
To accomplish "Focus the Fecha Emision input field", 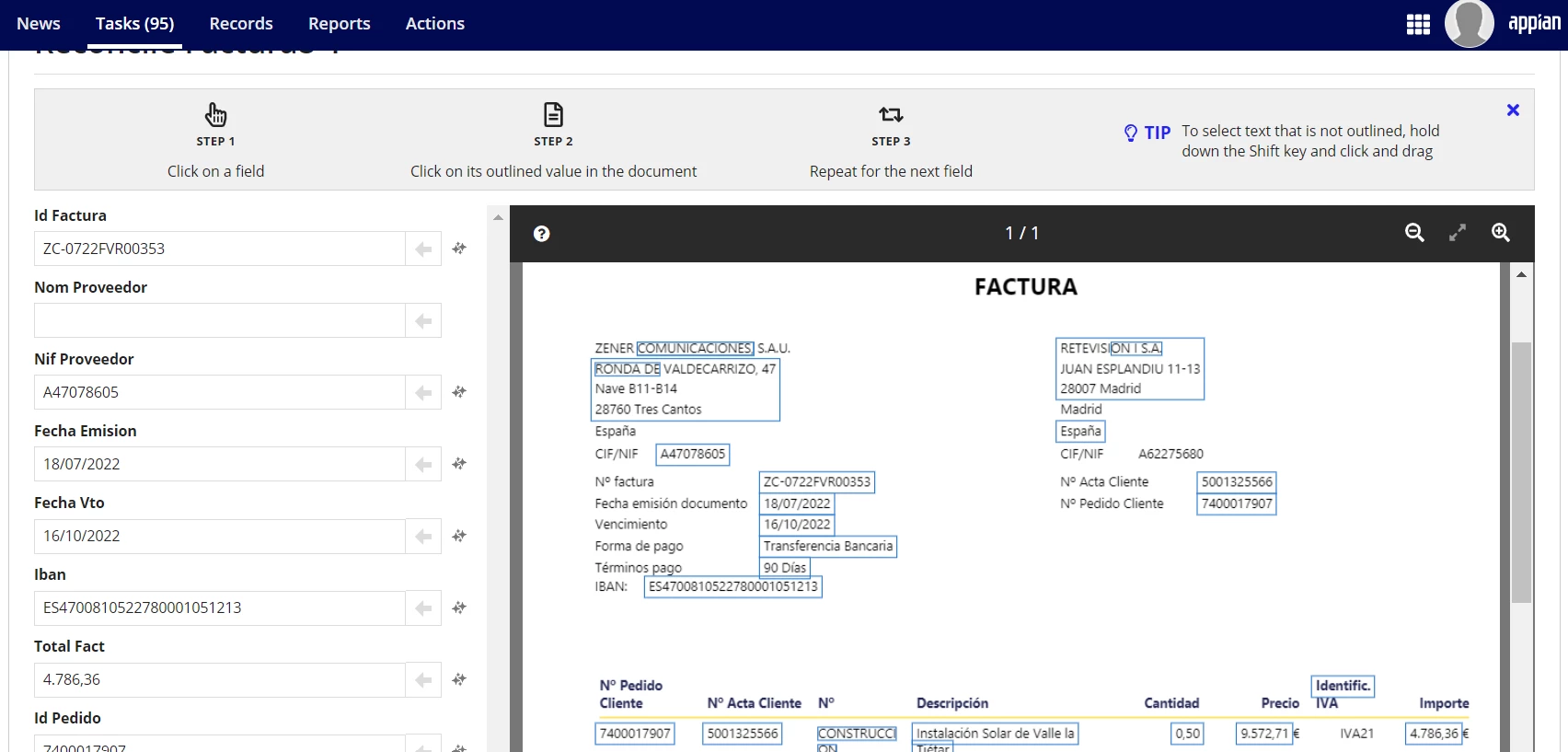I will click(220, 464).
